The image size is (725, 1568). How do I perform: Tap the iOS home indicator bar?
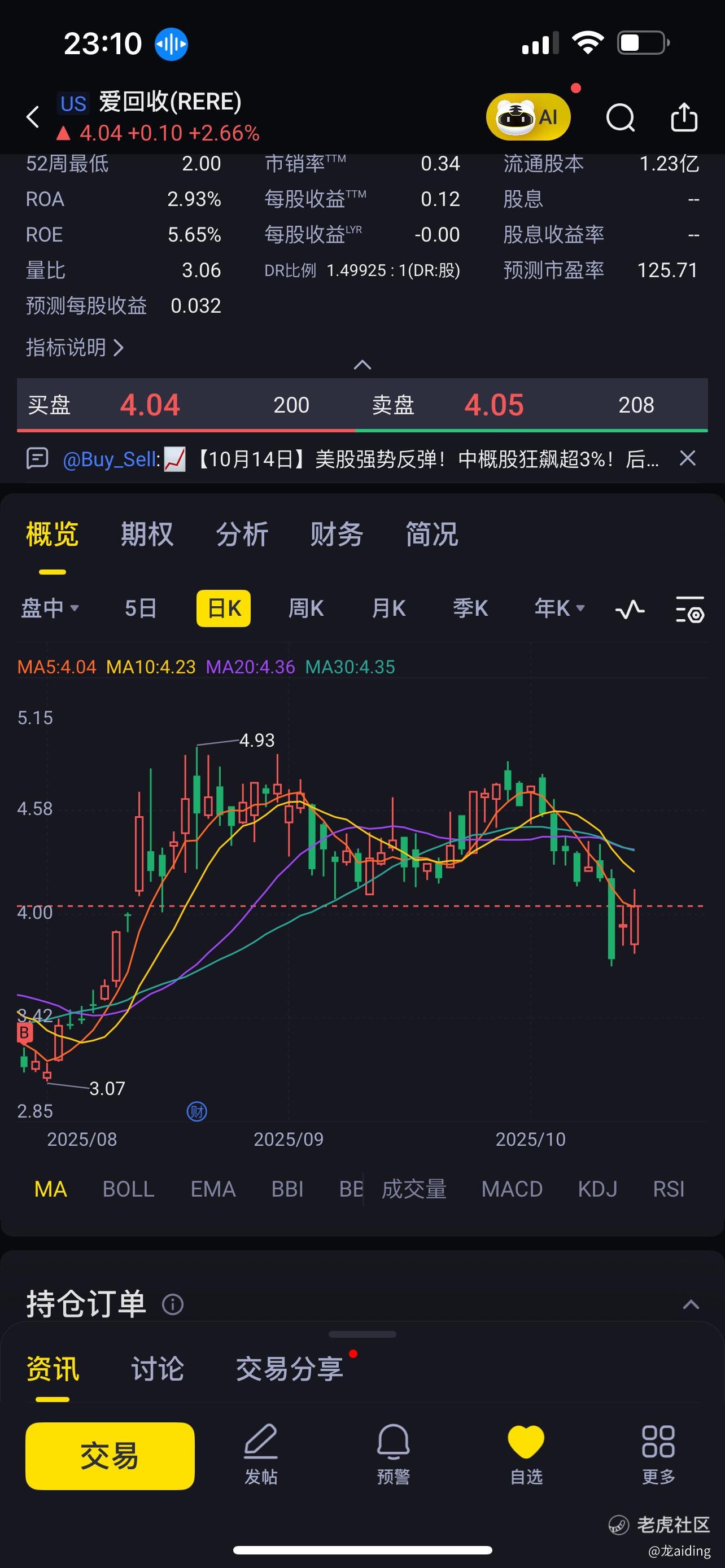click(x=362, y=1550)
